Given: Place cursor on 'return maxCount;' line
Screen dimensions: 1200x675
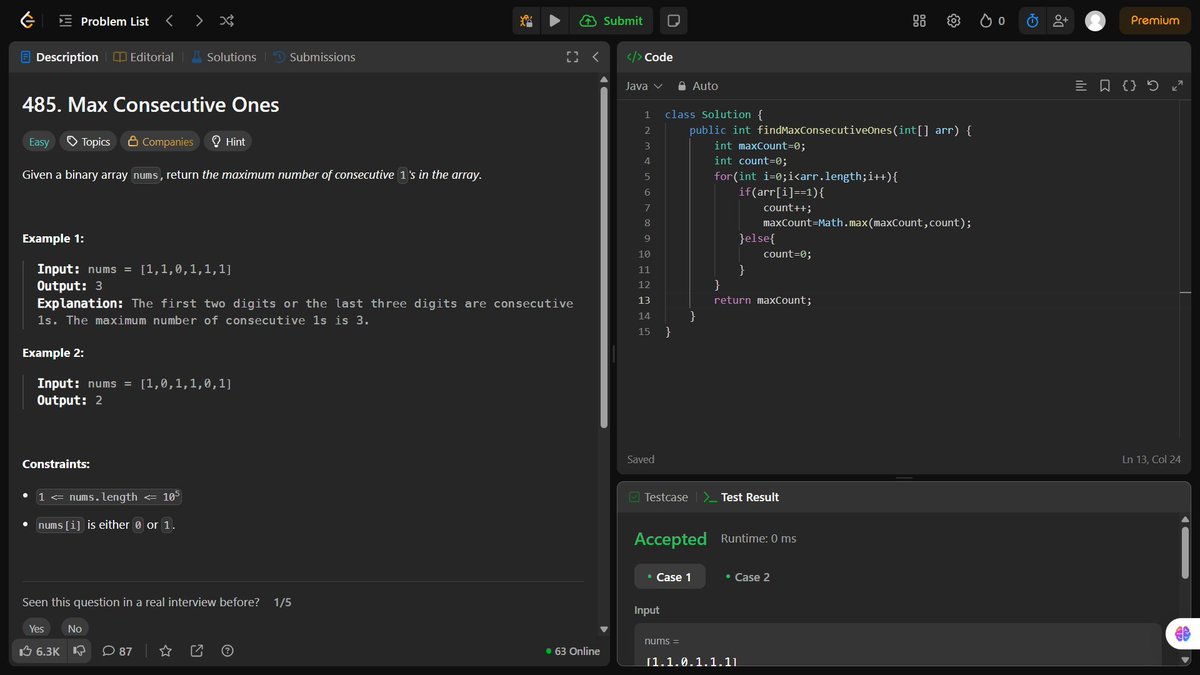Looking at the screenshot, I should click(x=763, y=300).
